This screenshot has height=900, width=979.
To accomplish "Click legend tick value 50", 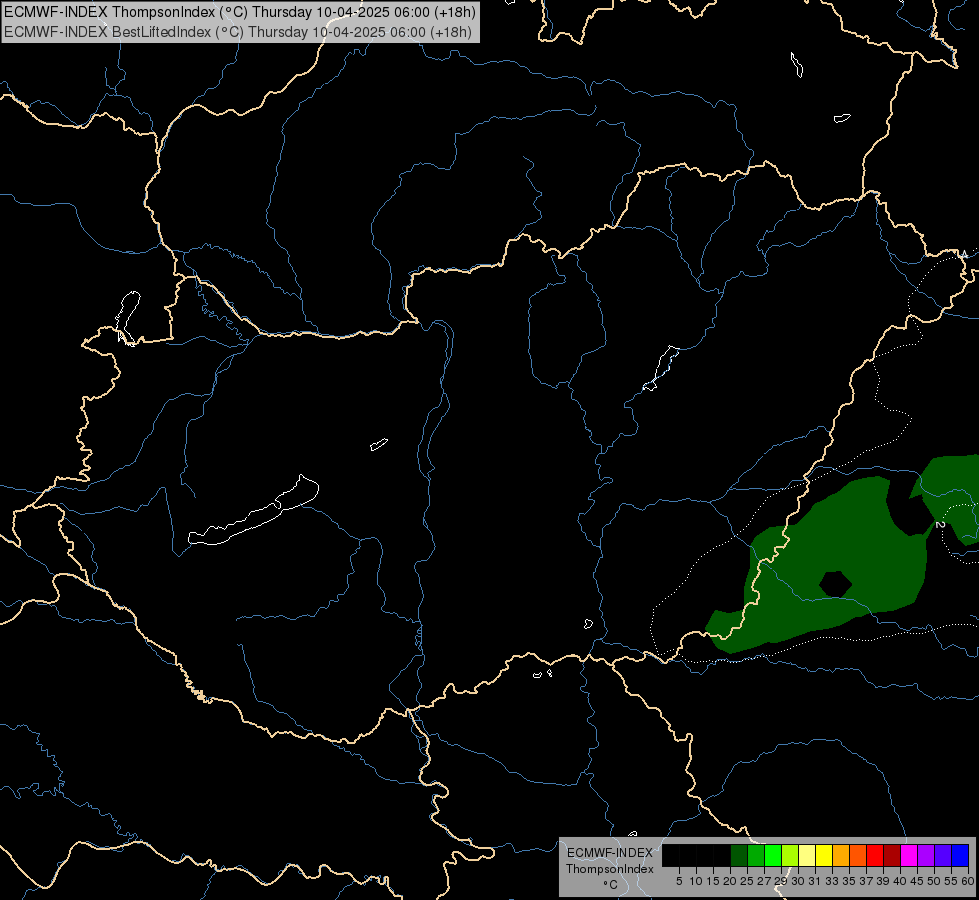I will coord(934,881).
